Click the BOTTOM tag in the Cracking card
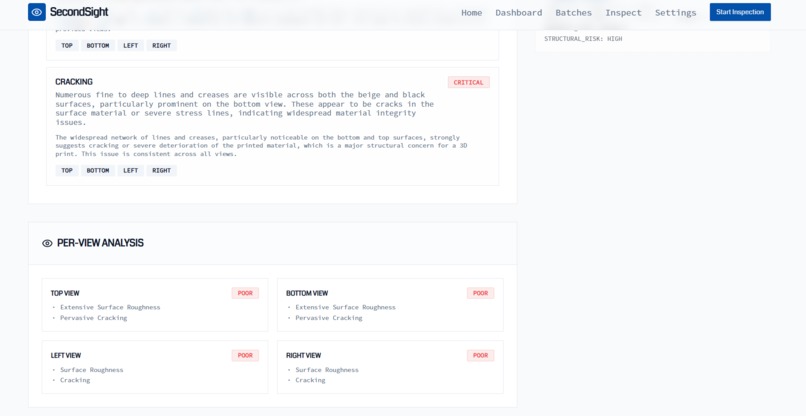This screenshot has height=416, width=806. coord(98,170)
